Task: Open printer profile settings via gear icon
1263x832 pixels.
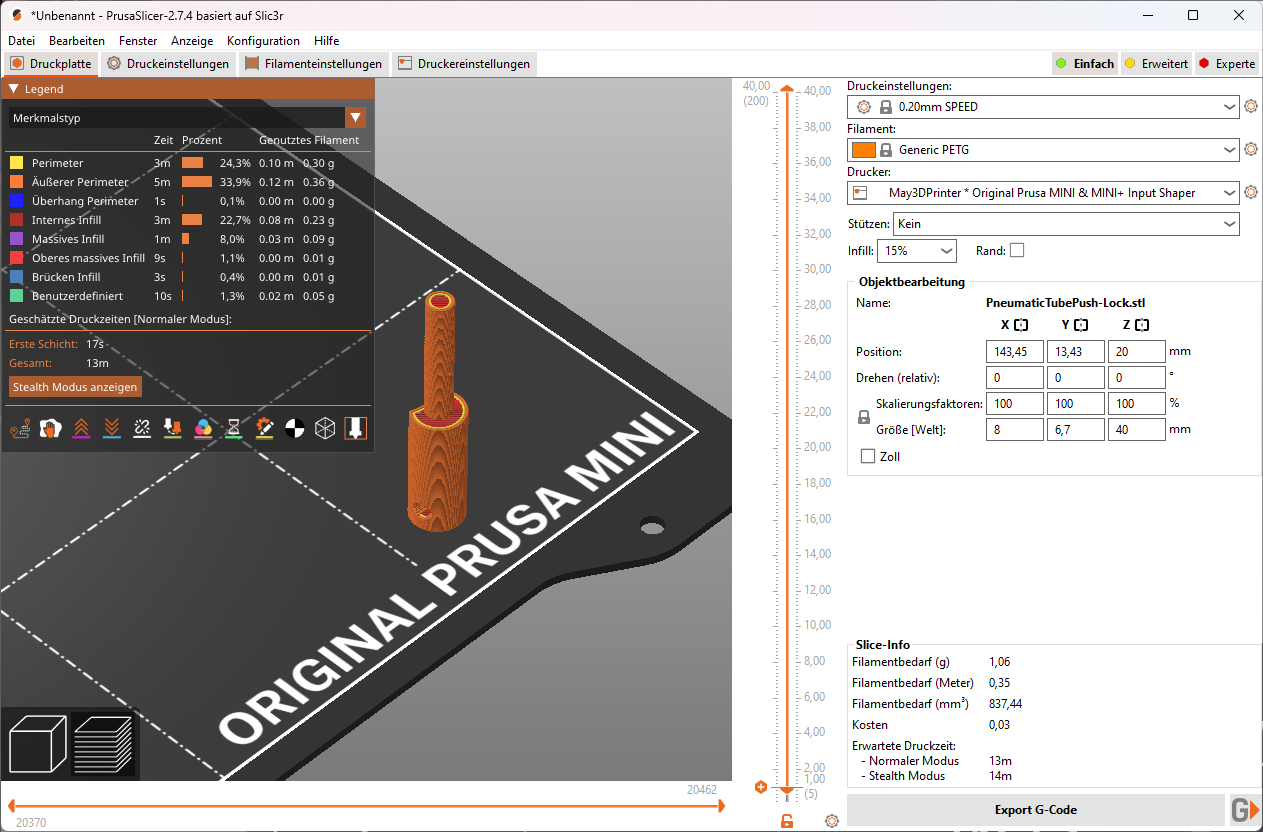Action: click(1251, 192)
